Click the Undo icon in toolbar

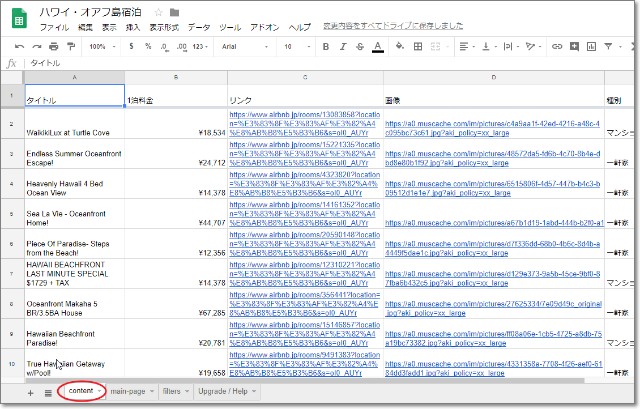[x=19, y=46]
